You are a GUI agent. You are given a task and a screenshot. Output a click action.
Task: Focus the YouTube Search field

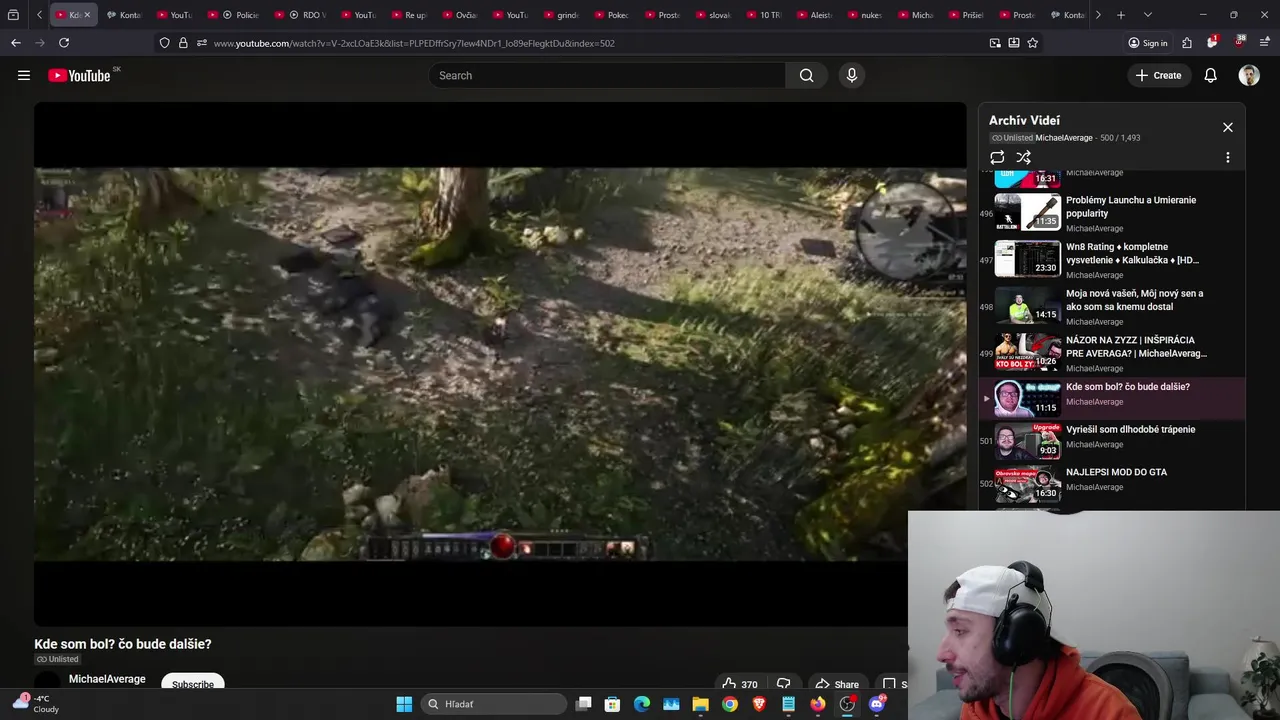click(607, 75)
